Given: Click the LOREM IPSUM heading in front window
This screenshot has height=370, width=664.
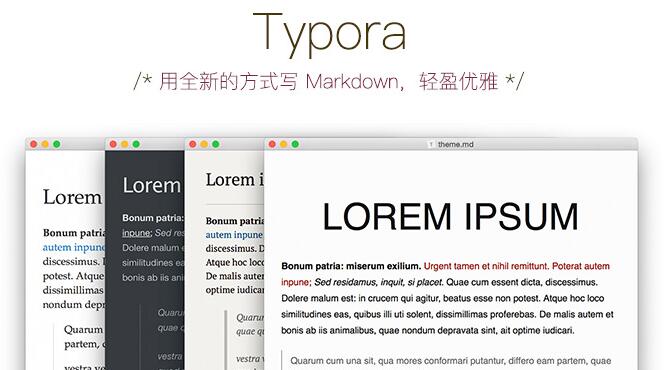Looking at the screenshot, I should click(x=450, y=217).
